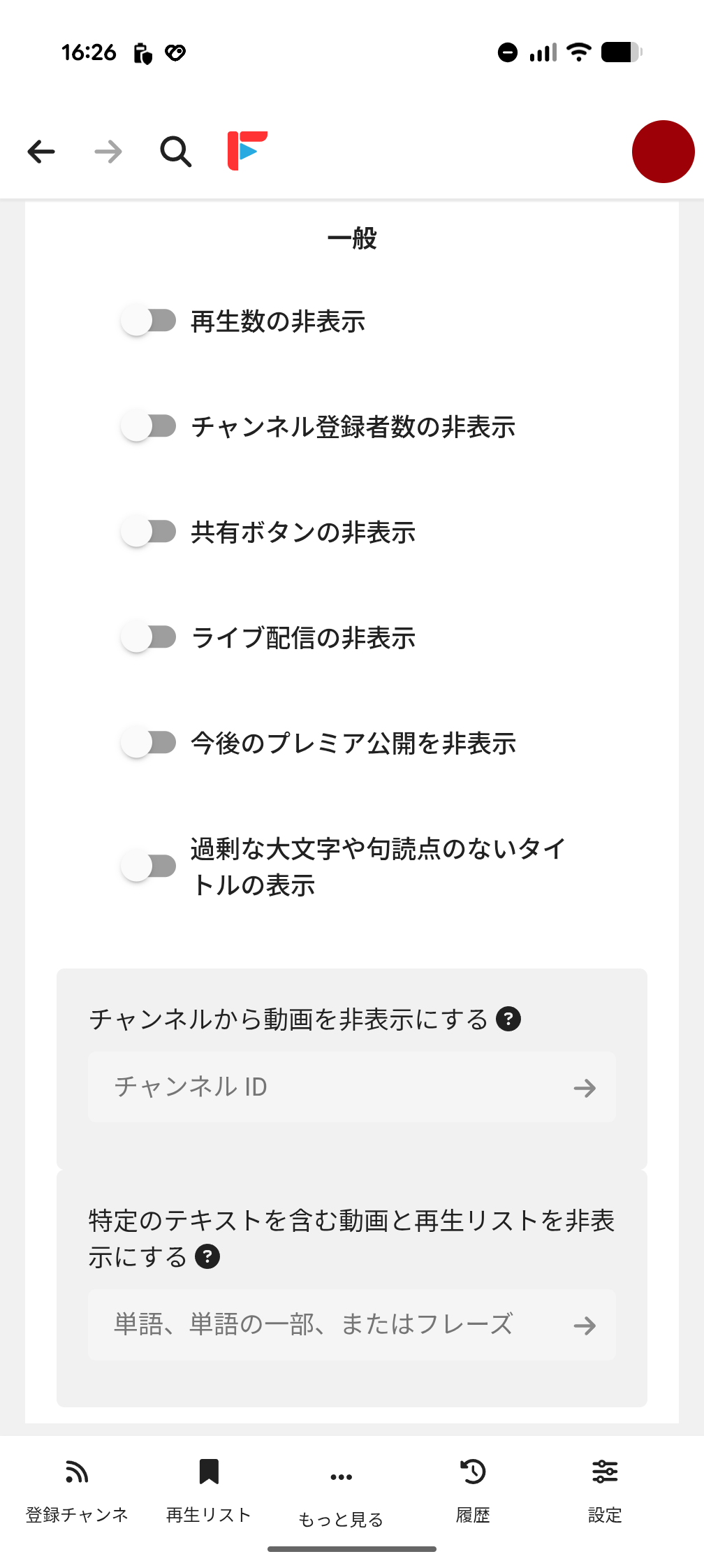
Task: Tap the back arrow icon
Action: point(41,152)
